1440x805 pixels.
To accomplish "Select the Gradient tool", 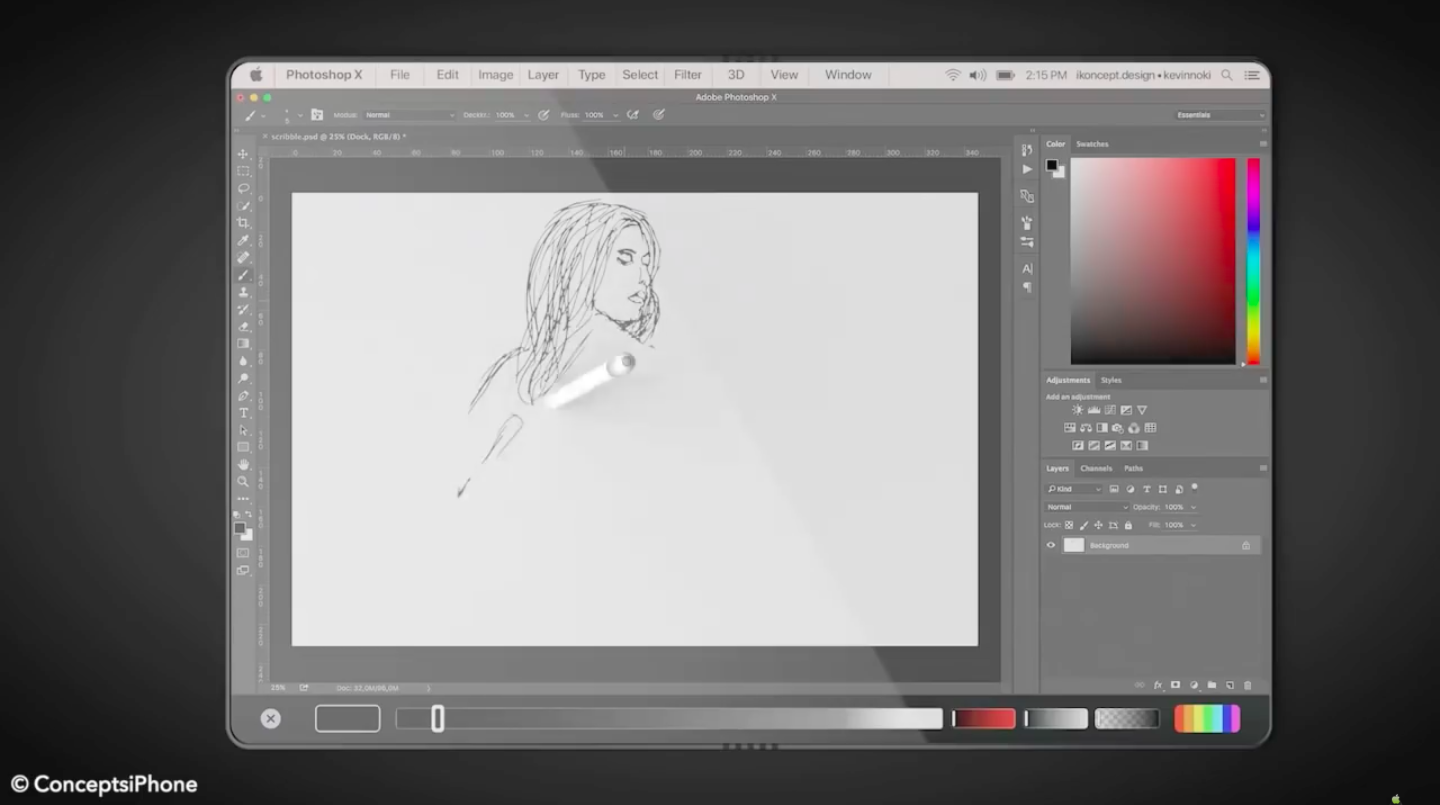I will point(243,343).
